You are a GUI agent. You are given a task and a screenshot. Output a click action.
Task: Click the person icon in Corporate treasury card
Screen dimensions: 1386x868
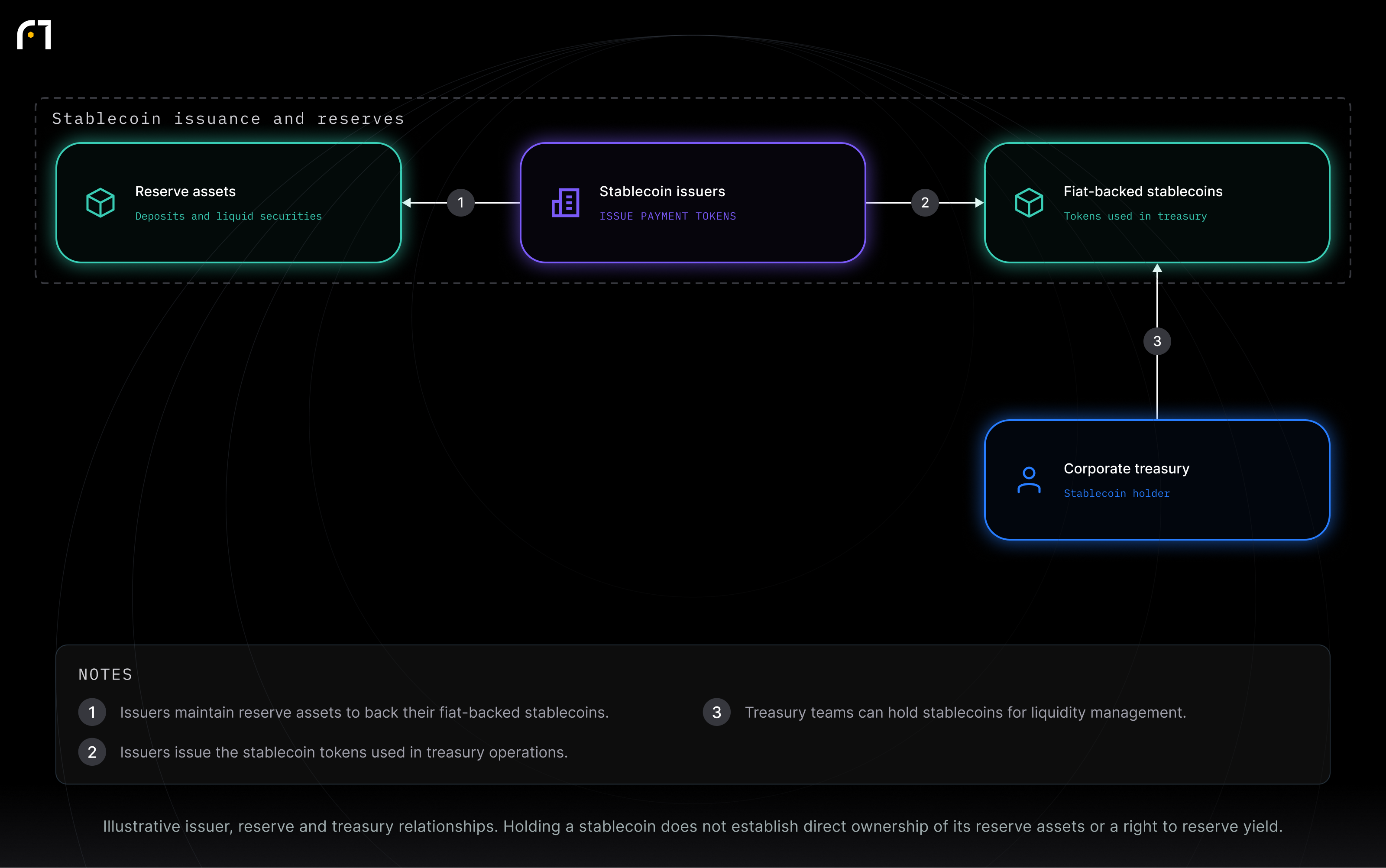(x=1029, y=480)
